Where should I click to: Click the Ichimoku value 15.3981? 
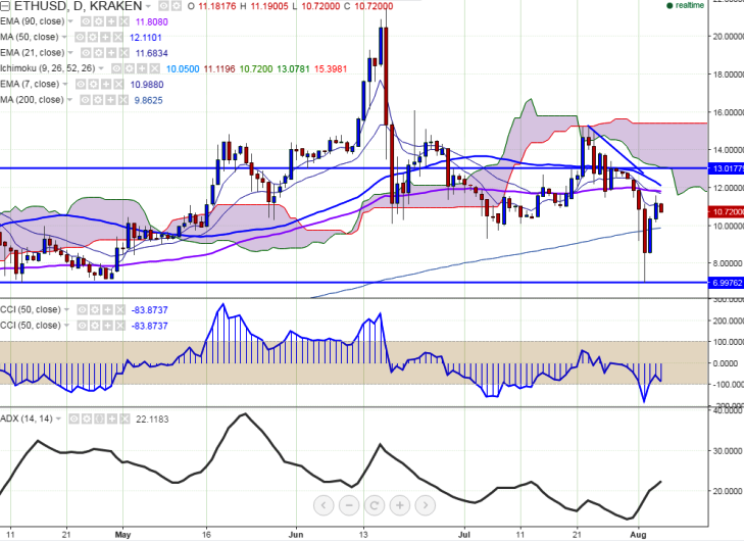tap(330, 69)
